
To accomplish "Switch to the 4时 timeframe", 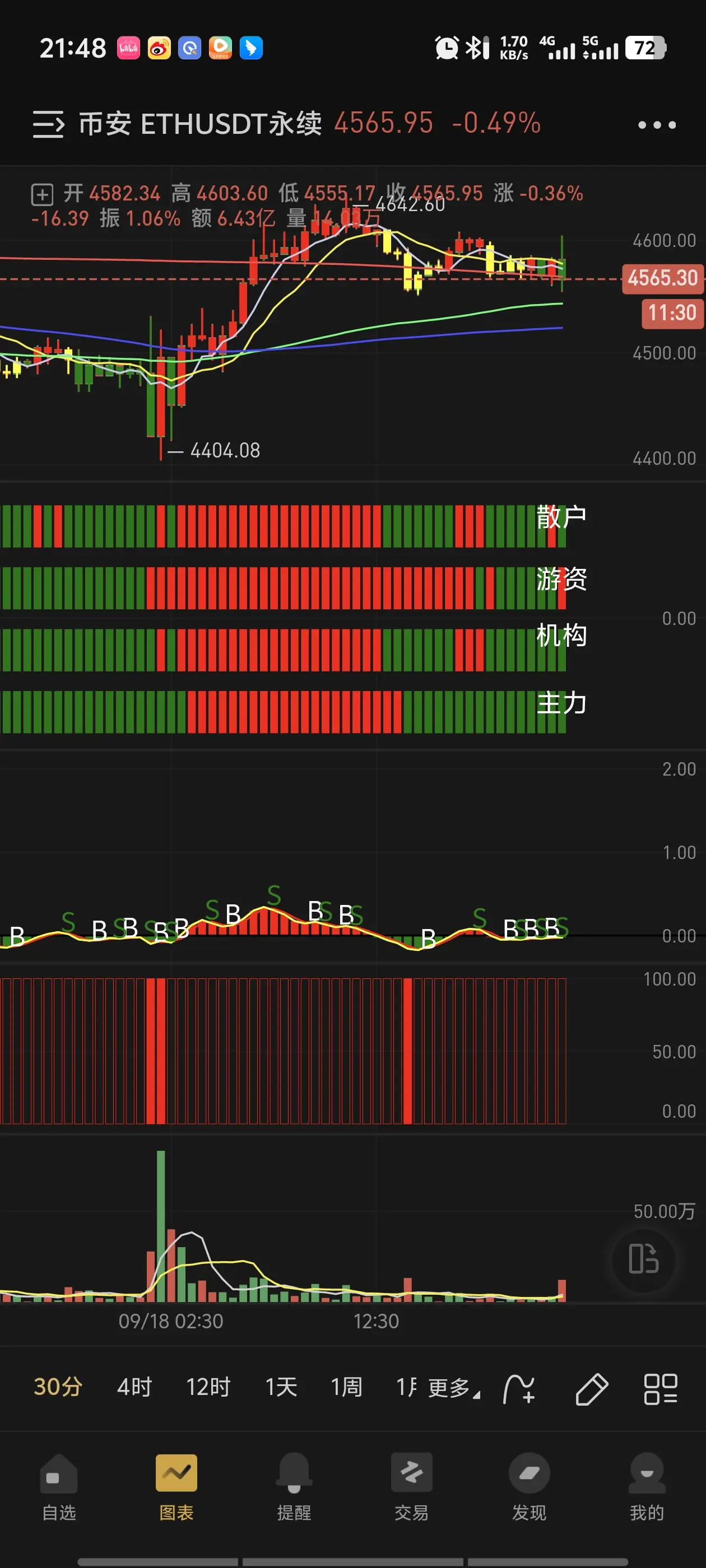I will coord(134,1387).
